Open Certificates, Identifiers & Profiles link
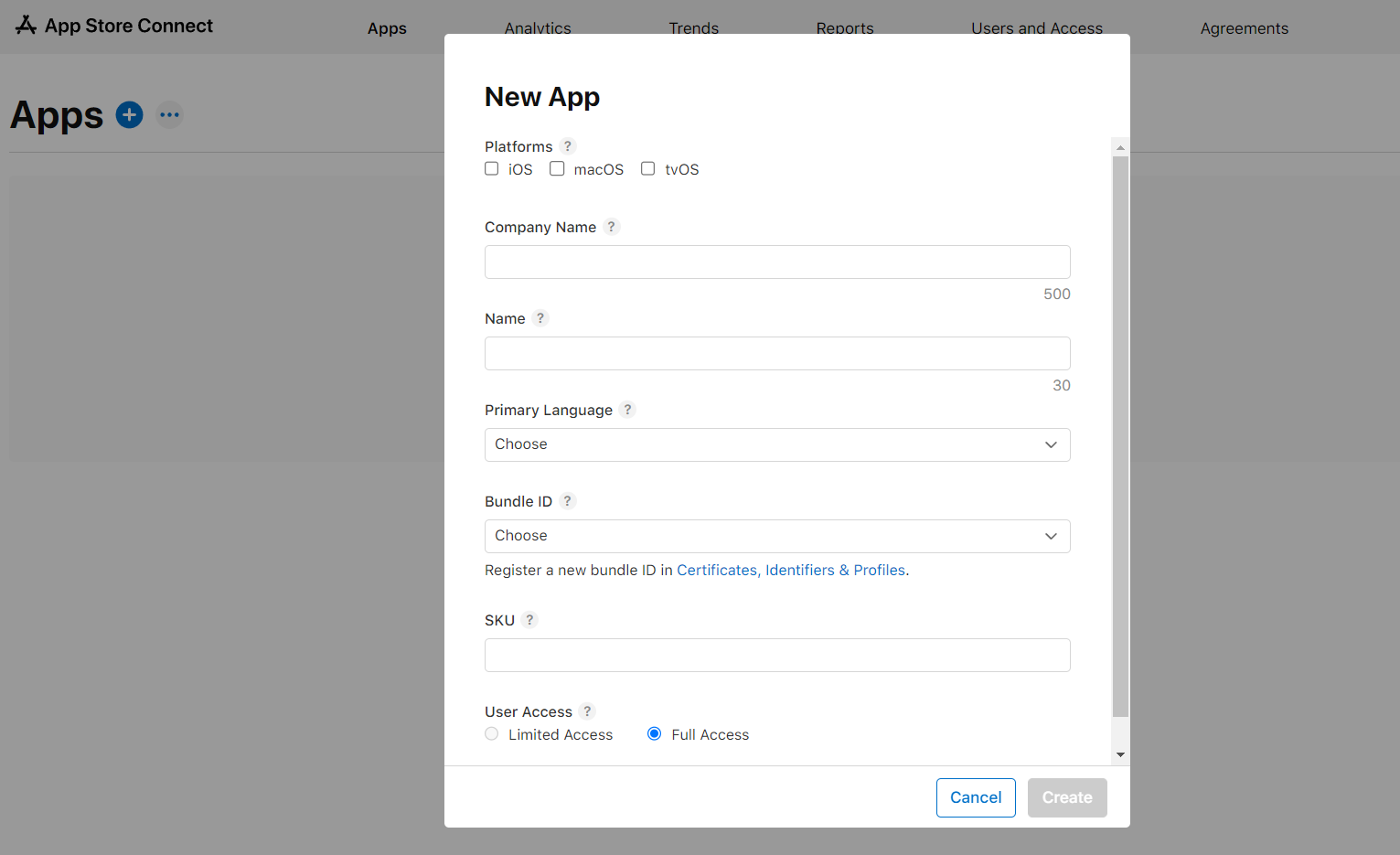Image resolution: width=1400 pixels, height=855 pixels. point(791,570)
